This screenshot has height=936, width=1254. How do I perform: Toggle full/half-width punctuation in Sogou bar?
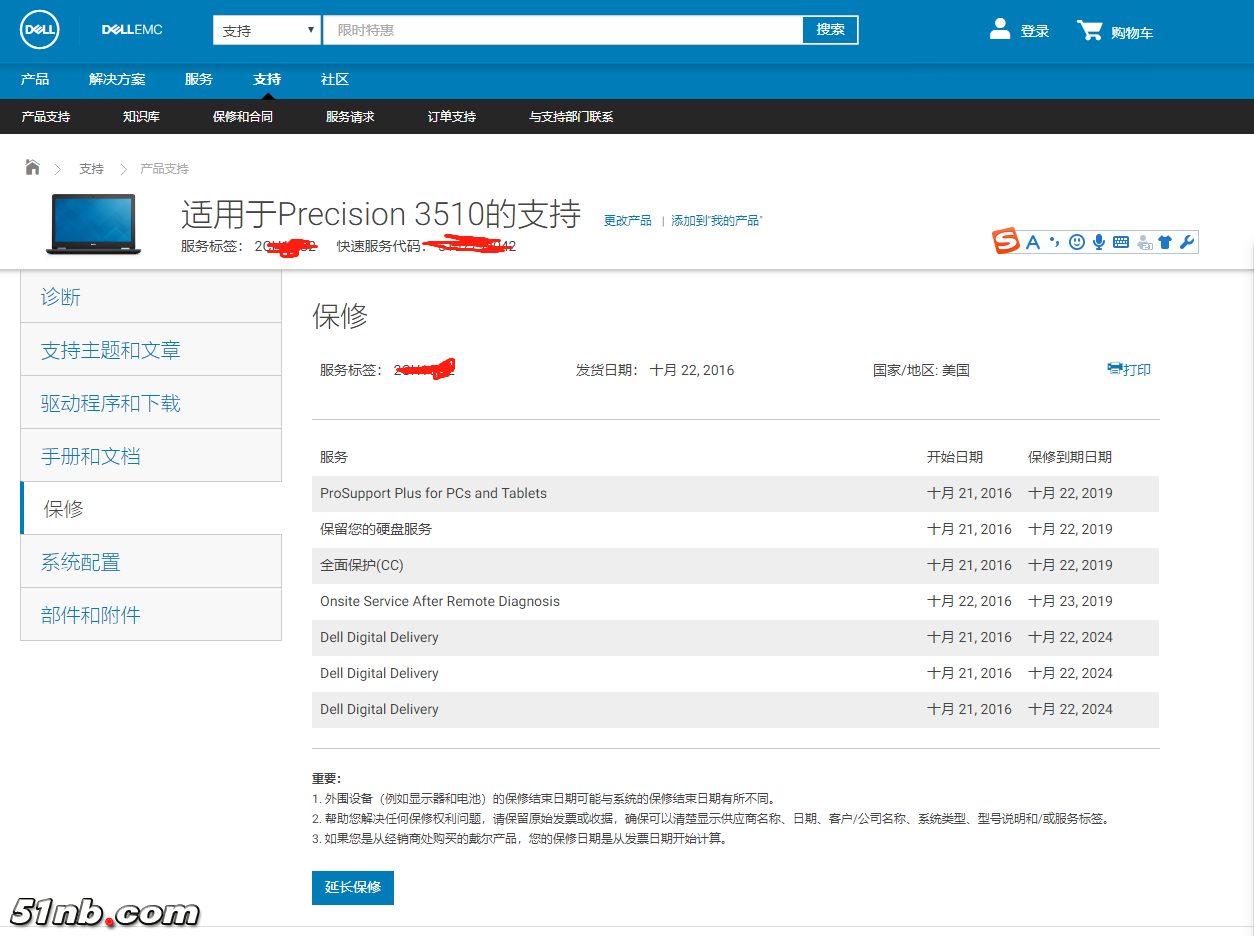pos(1055,241)
